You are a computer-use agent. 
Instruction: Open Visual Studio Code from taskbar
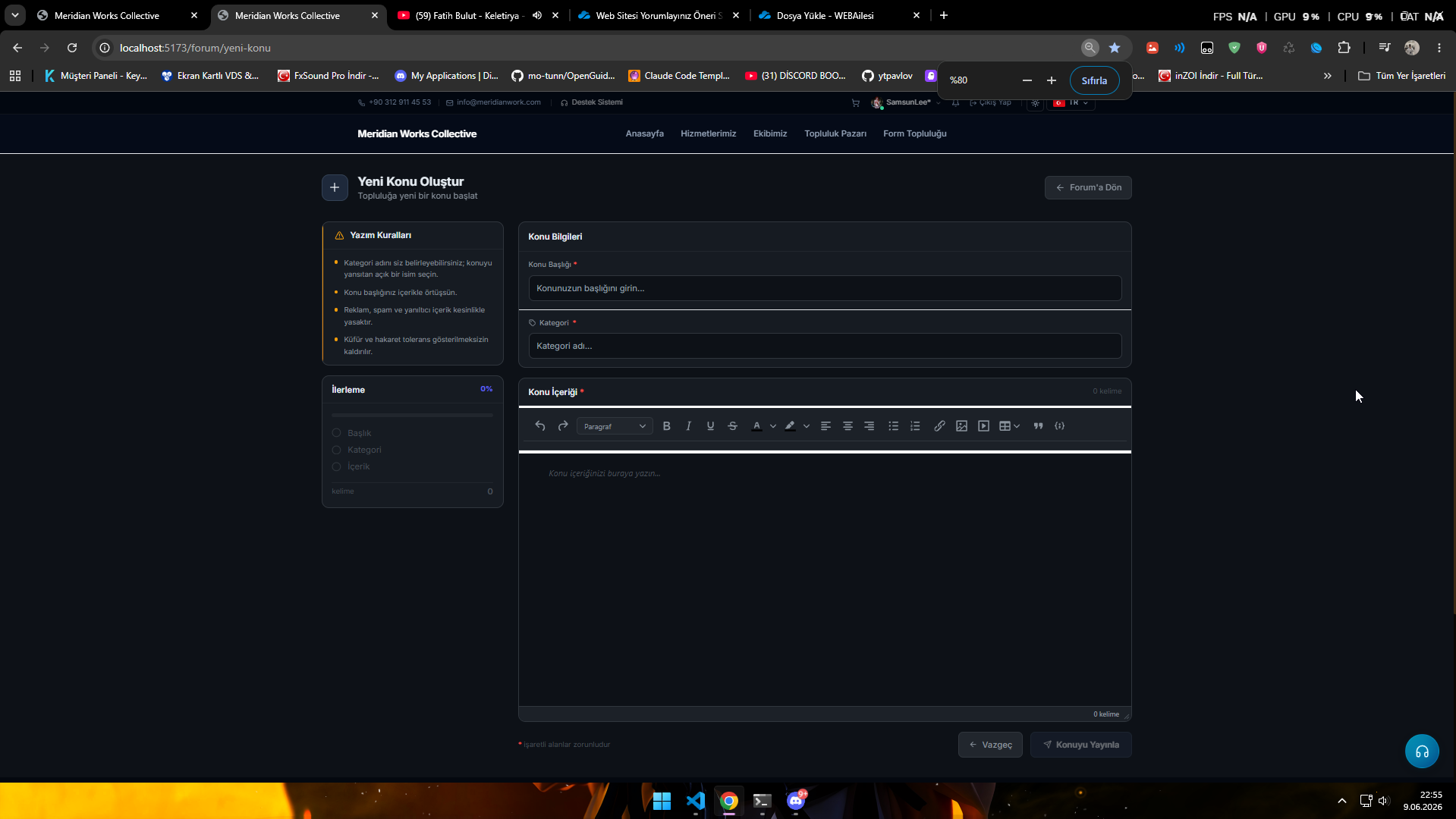tap(696, 801)
